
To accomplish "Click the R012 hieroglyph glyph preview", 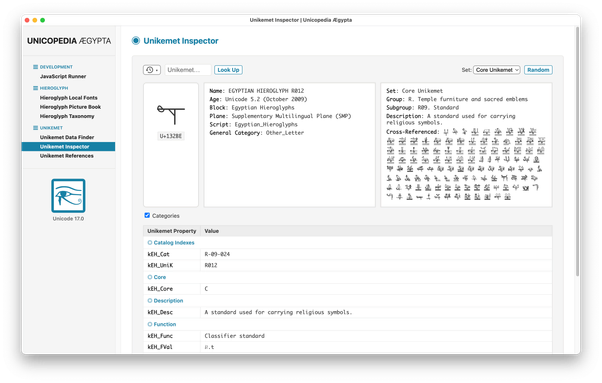I will [171, 114].
